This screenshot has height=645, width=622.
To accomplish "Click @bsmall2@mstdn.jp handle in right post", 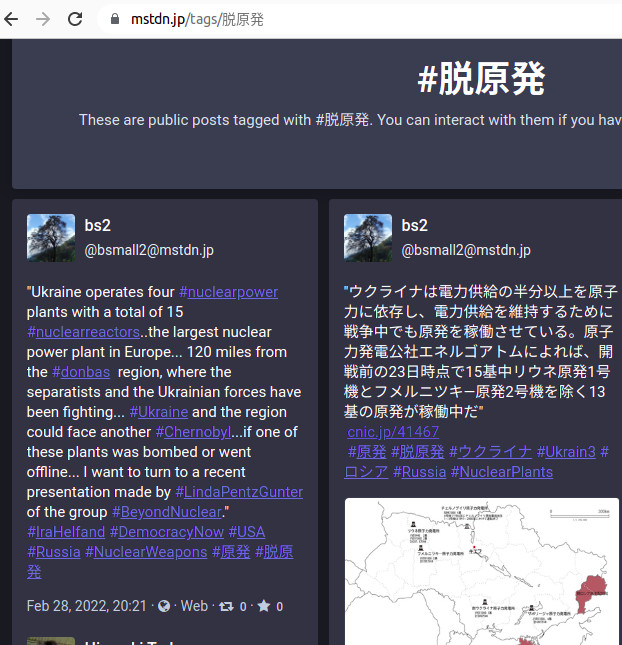I will [466, 250].
